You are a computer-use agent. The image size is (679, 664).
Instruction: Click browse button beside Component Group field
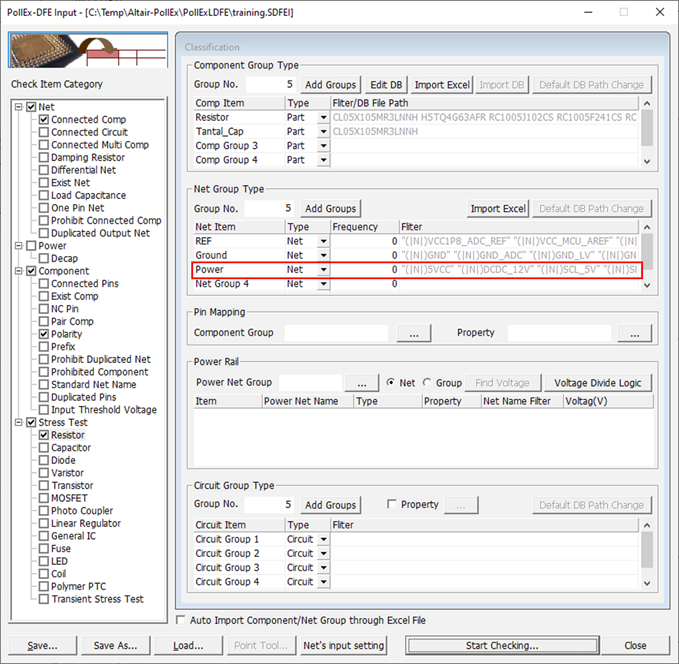[413, 333]
